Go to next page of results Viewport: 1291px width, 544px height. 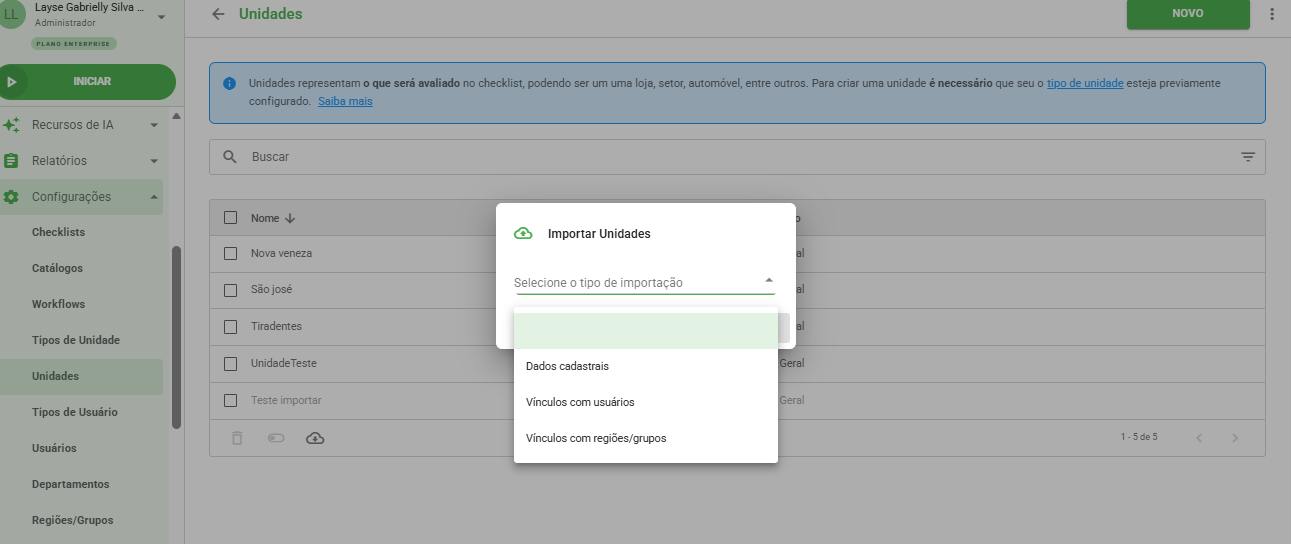click(1235, 438)
